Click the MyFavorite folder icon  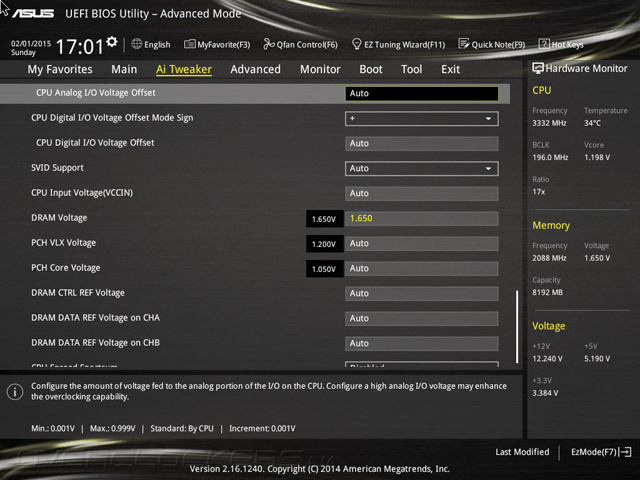pyautogui.click(x=189, y=44)
